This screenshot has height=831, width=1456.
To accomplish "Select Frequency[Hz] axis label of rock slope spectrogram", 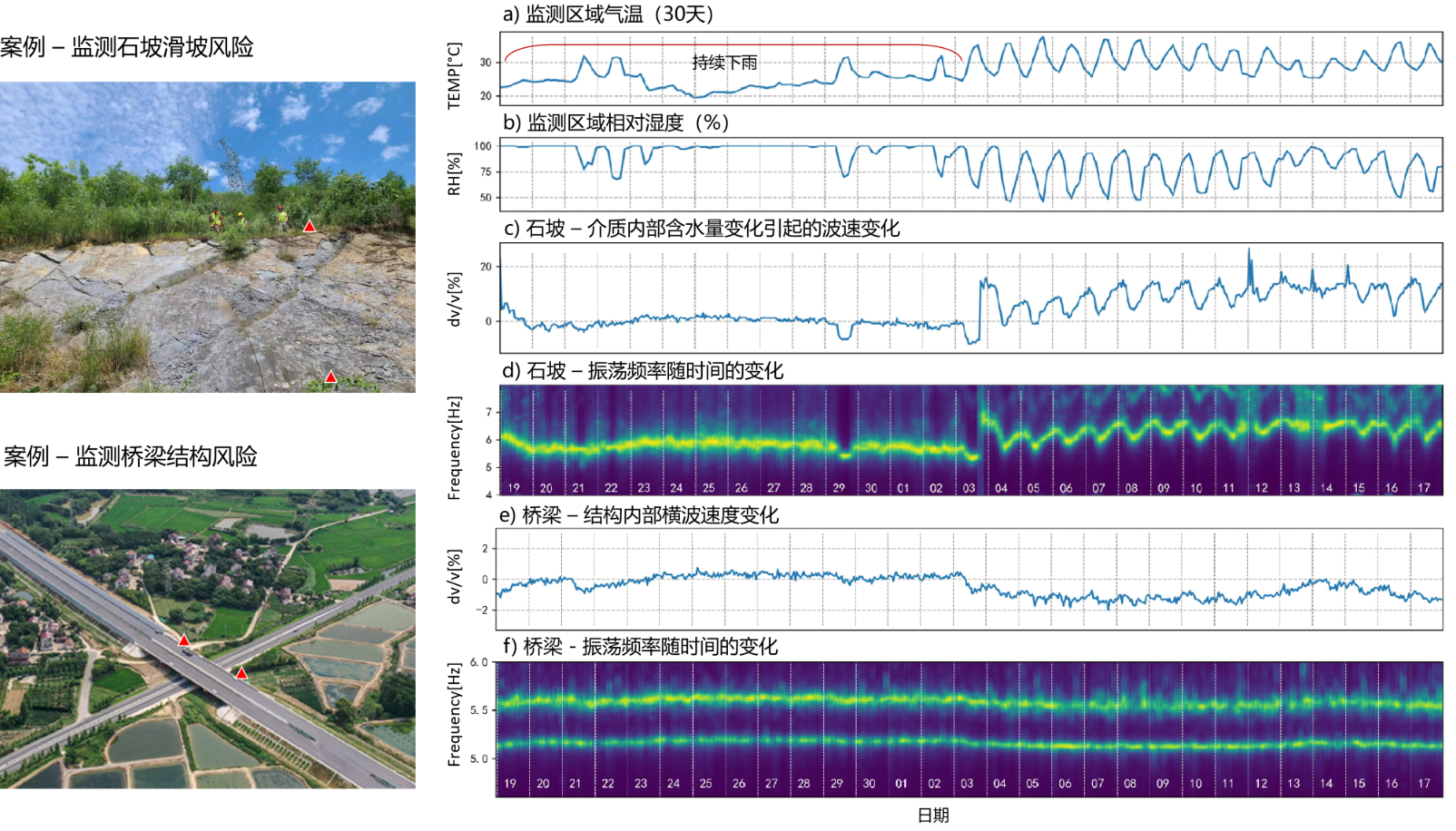I will (x=454, y=448).
